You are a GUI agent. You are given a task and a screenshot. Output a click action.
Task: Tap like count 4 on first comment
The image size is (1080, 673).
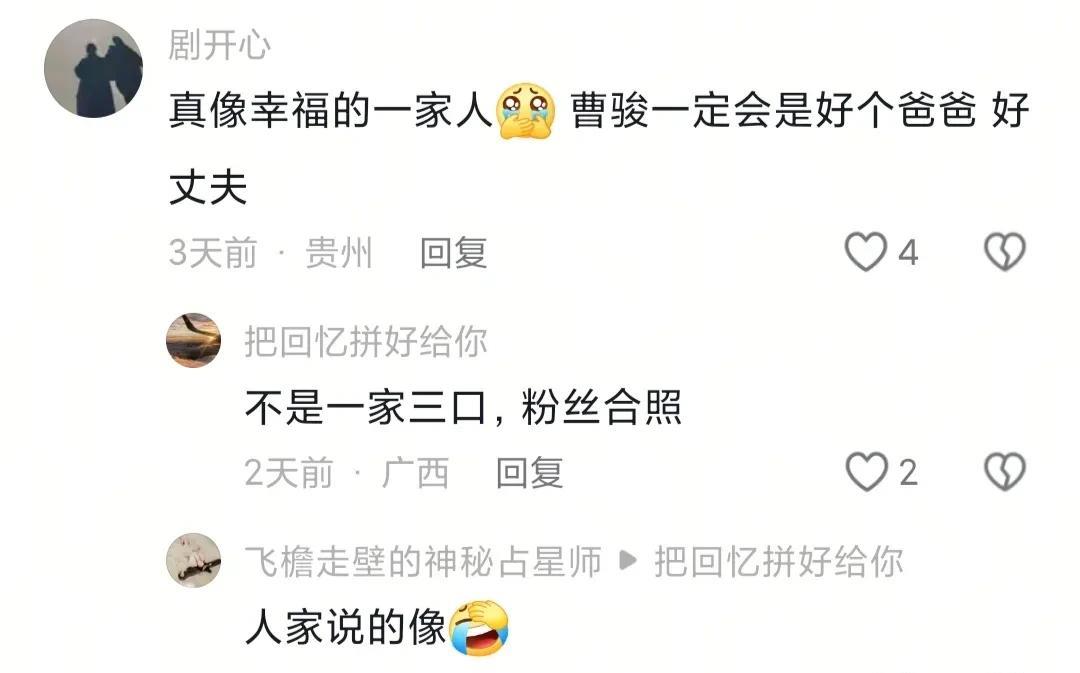[x=908, y=253]
